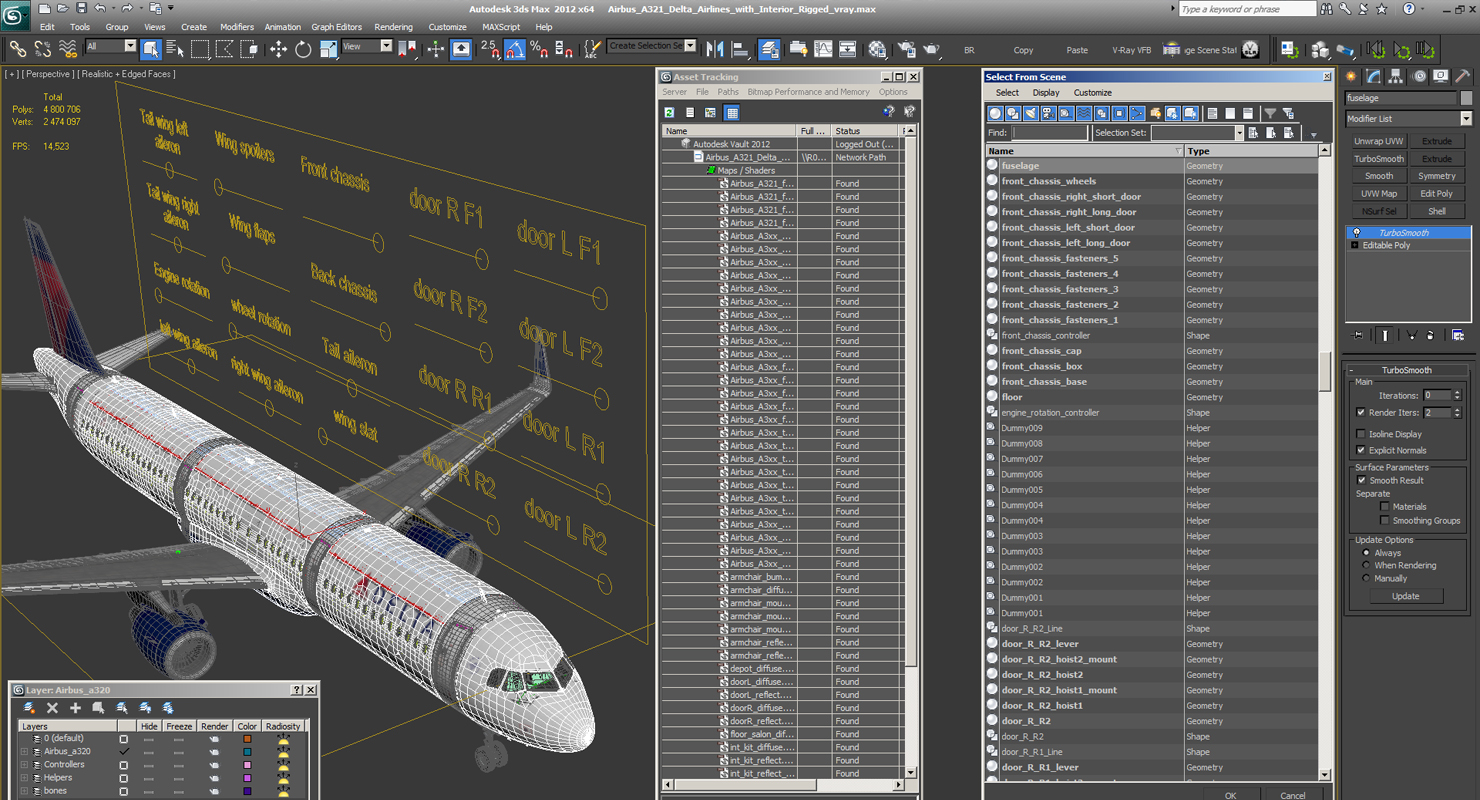This screenshot has width=1480, height=800.
Task: Open the Hierarchy command panel tab
Action: coord(1396,76)
